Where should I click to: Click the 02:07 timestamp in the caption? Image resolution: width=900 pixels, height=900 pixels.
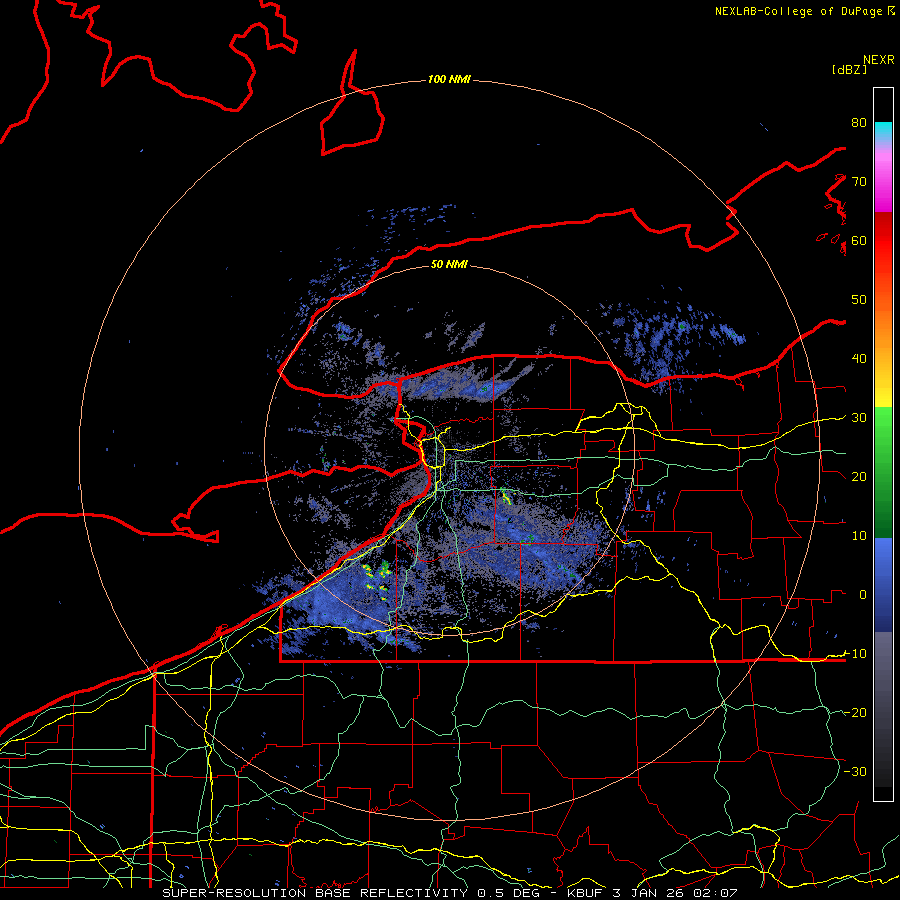click(716, 893)
